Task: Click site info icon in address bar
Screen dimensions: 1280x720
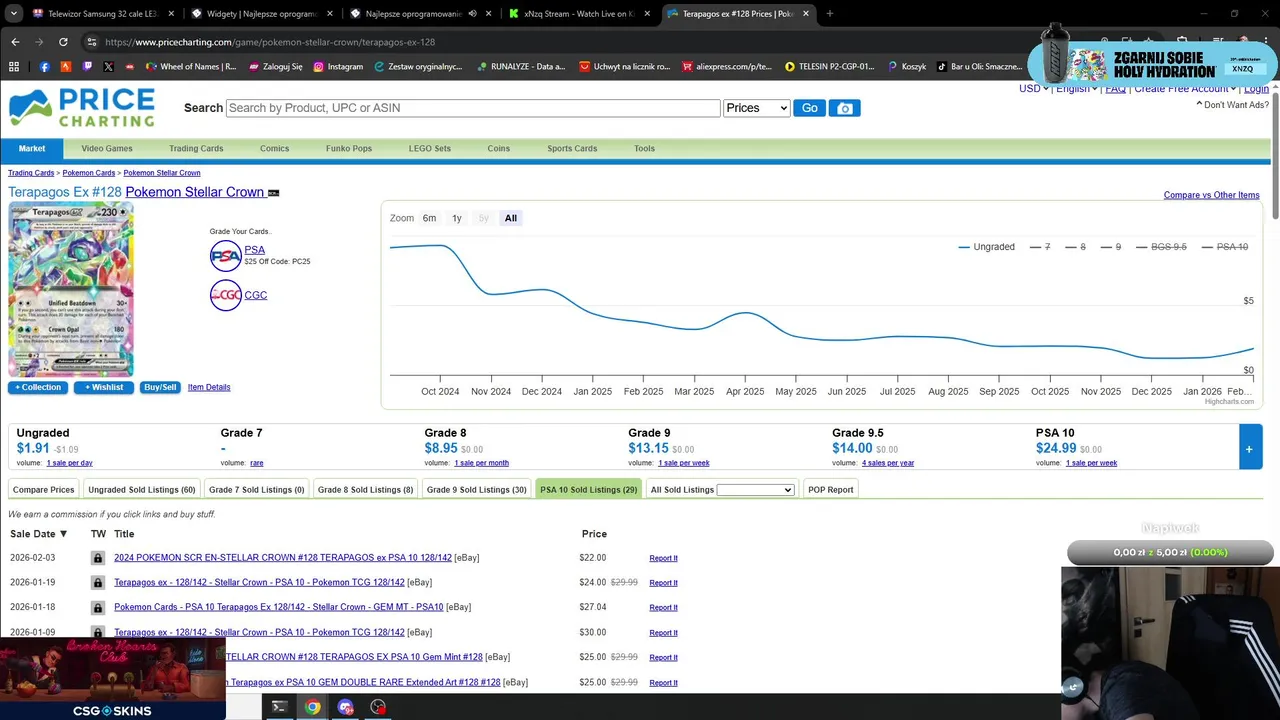Action: click(x=91, y=42)
